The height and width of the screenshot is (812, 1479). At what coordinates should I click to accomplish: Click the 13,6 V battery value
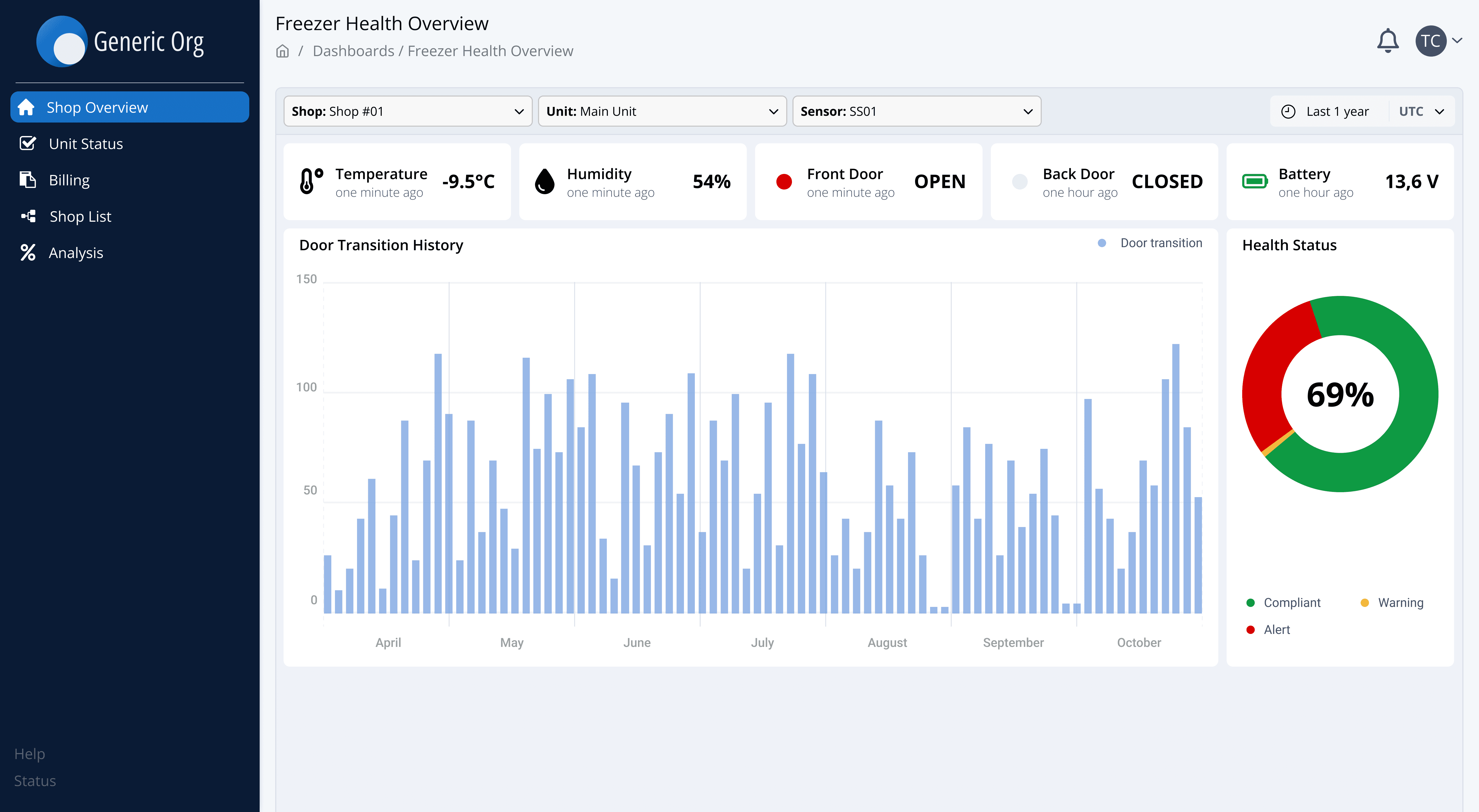[x=1412, y=181]
